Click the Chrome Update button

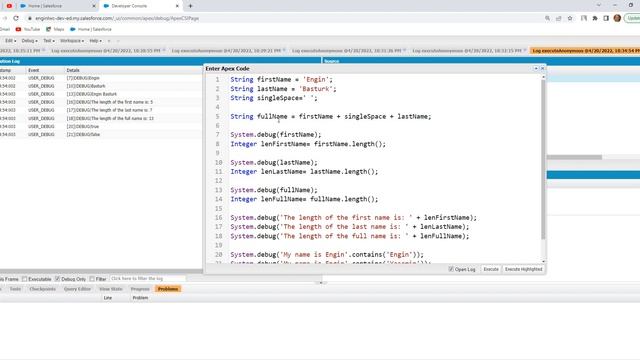pyautogui.click(x=633, y=18)
